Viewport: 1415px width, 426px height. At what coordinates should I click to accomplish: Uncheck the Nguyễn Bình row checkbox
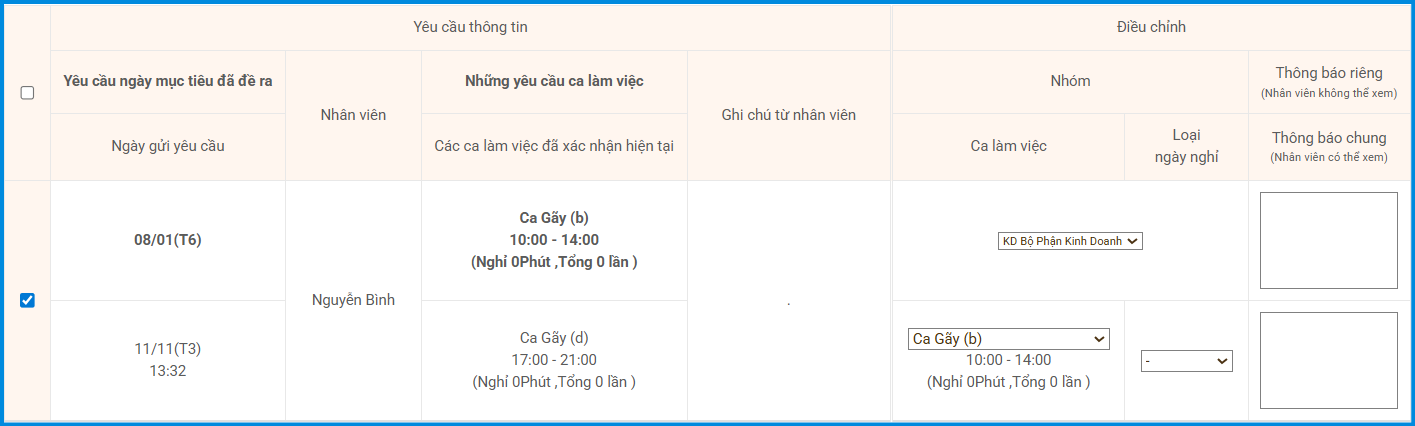pyautogui.click(x=27, y=300)
